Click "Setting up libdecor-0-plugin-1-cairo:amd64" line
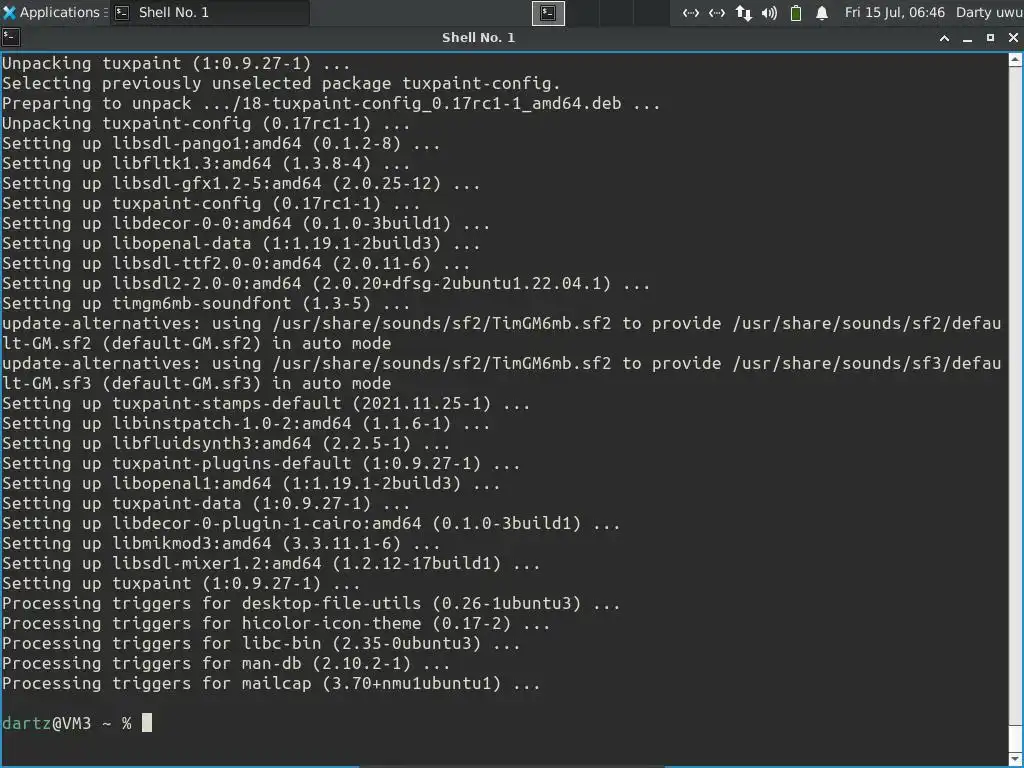 click(x=312, y=524)
